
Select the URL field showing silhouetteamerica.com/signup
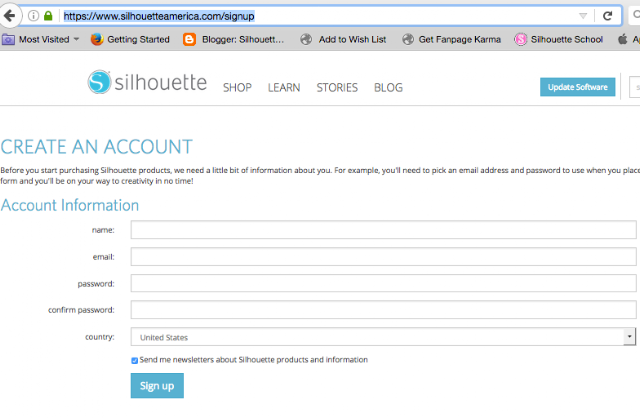click(x=318, y=16)
